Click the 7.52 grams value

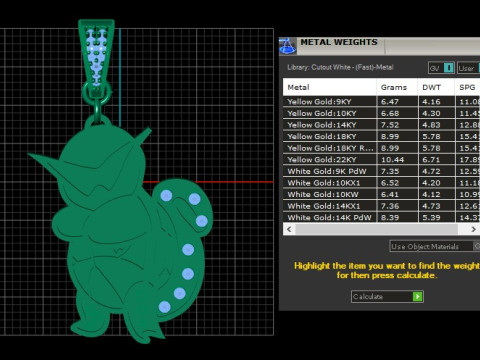click(x=390, y=125)
